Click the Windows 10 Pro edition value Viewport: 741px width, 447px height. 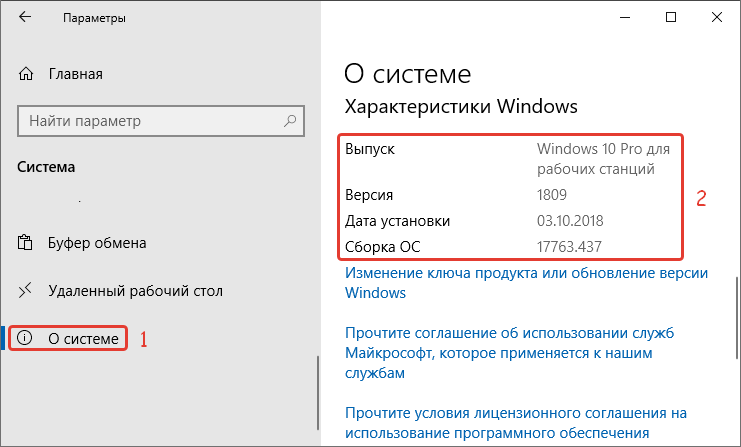click(x=603, y=159)
